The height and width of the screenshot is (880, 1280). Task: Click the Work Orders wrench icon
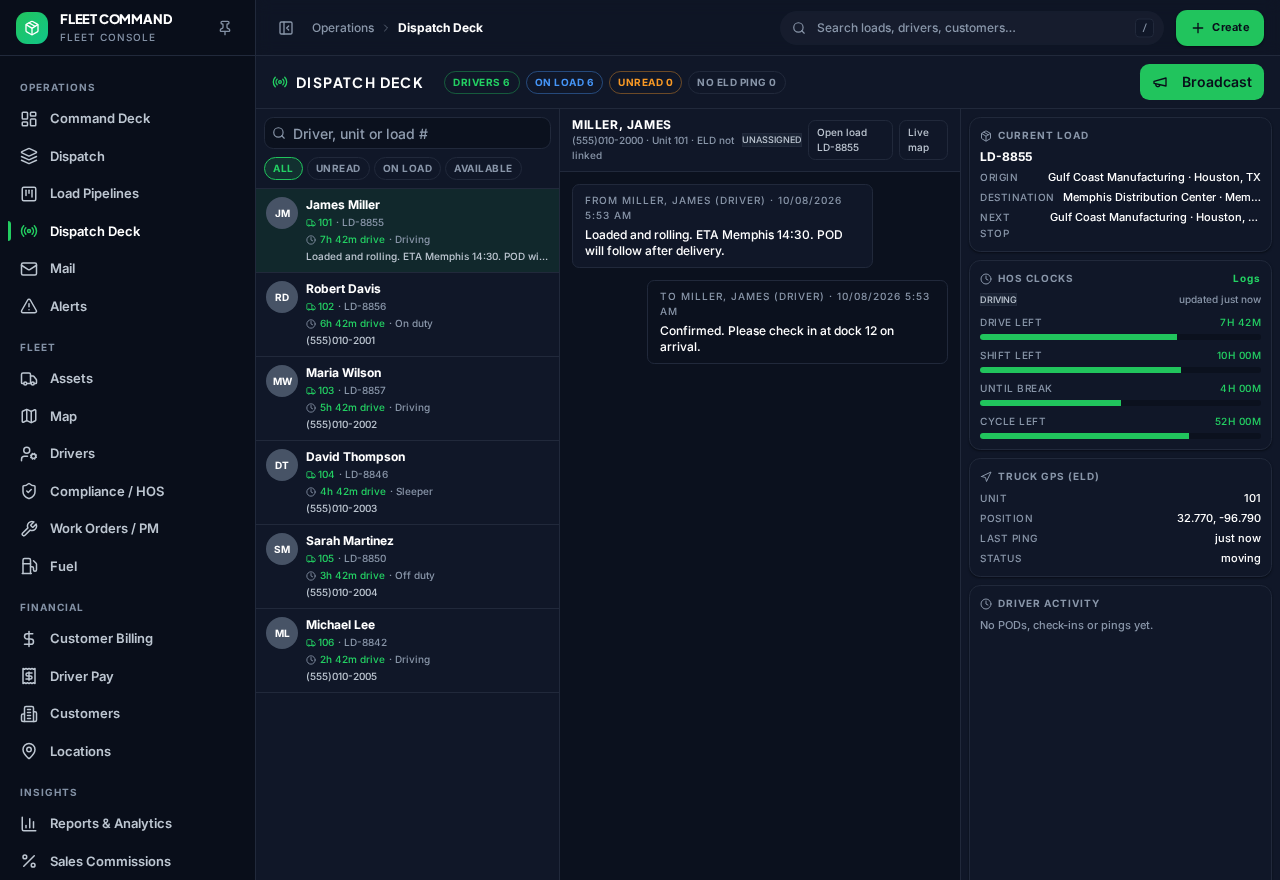pyautogui.click(x=29, y=528)
